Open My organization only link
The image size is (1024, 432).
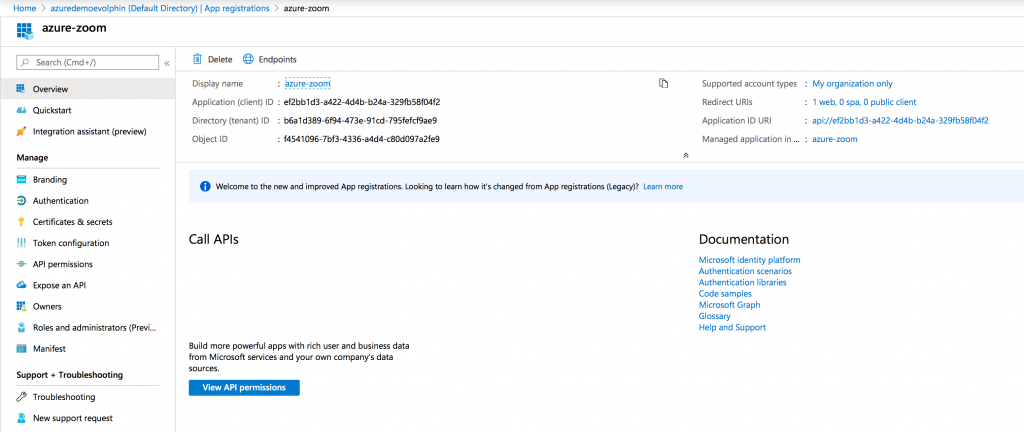tap(852, 84)
